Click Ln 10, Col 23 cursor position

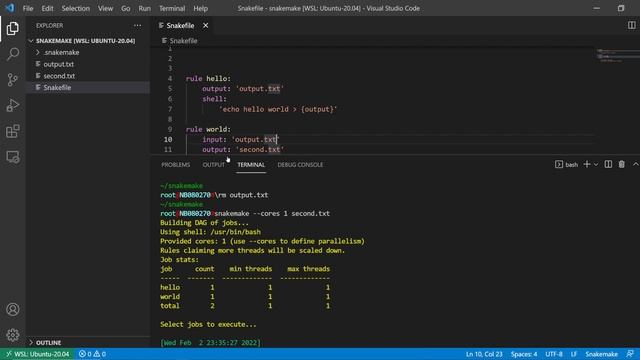(x=484, y=354)
